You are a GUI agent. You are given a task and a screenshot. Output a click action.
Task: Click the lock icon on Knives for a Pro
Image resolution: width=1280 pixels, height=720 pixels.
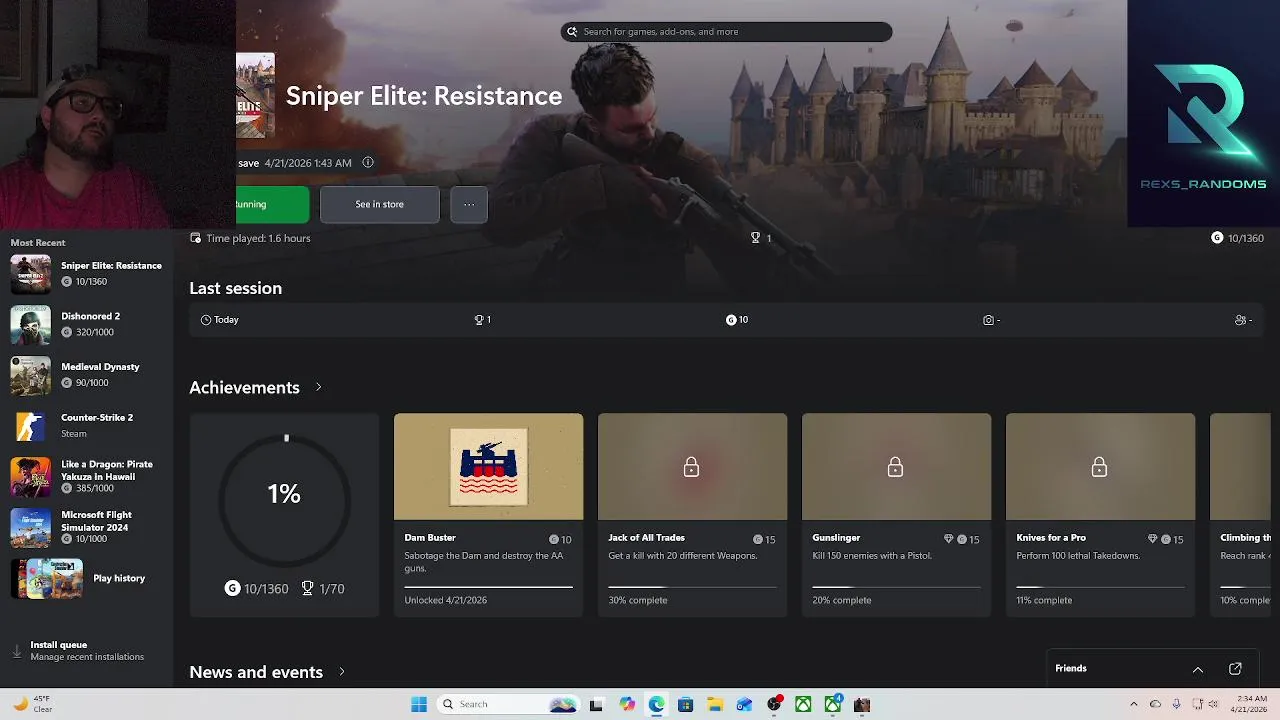(1099, 467)
